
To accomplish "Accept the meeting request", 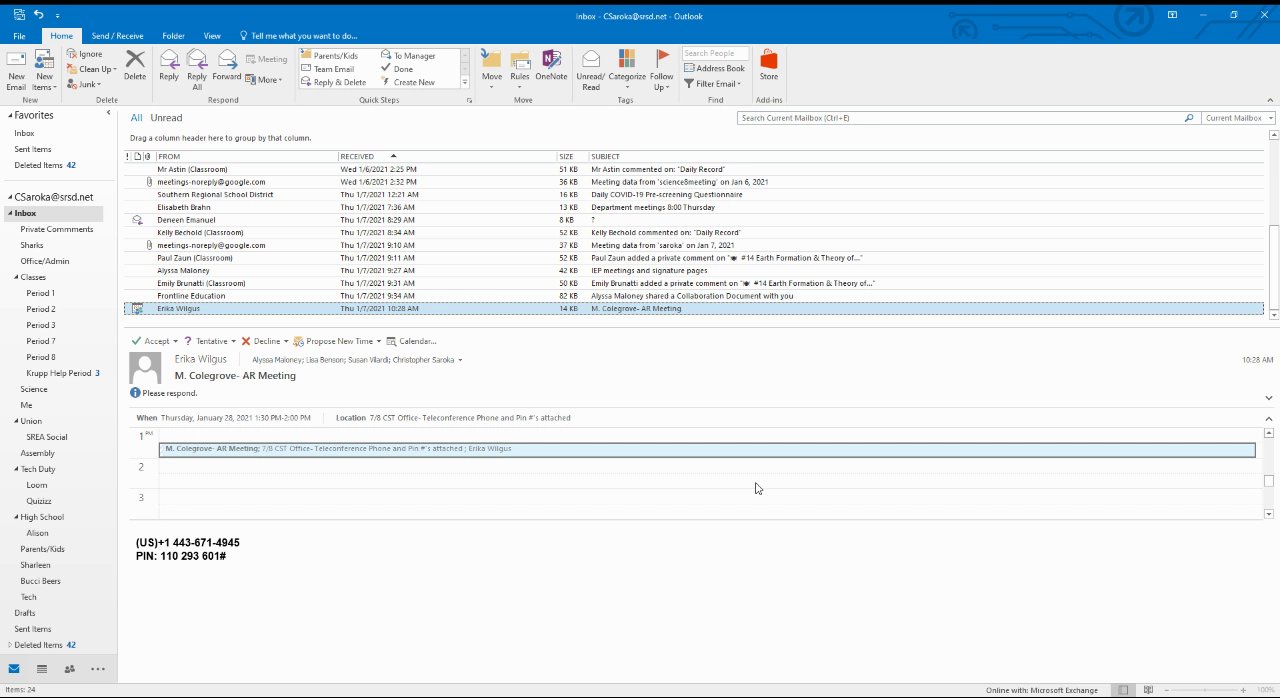I will 155,341.
